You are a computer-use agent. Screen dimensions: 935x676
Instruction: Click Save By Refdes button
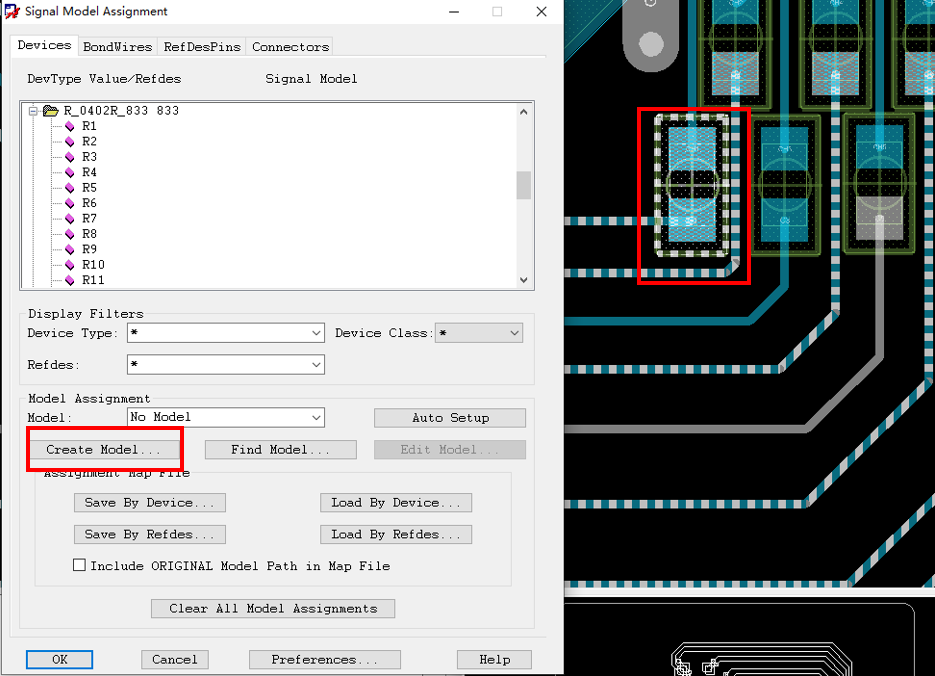coord(150,534)
